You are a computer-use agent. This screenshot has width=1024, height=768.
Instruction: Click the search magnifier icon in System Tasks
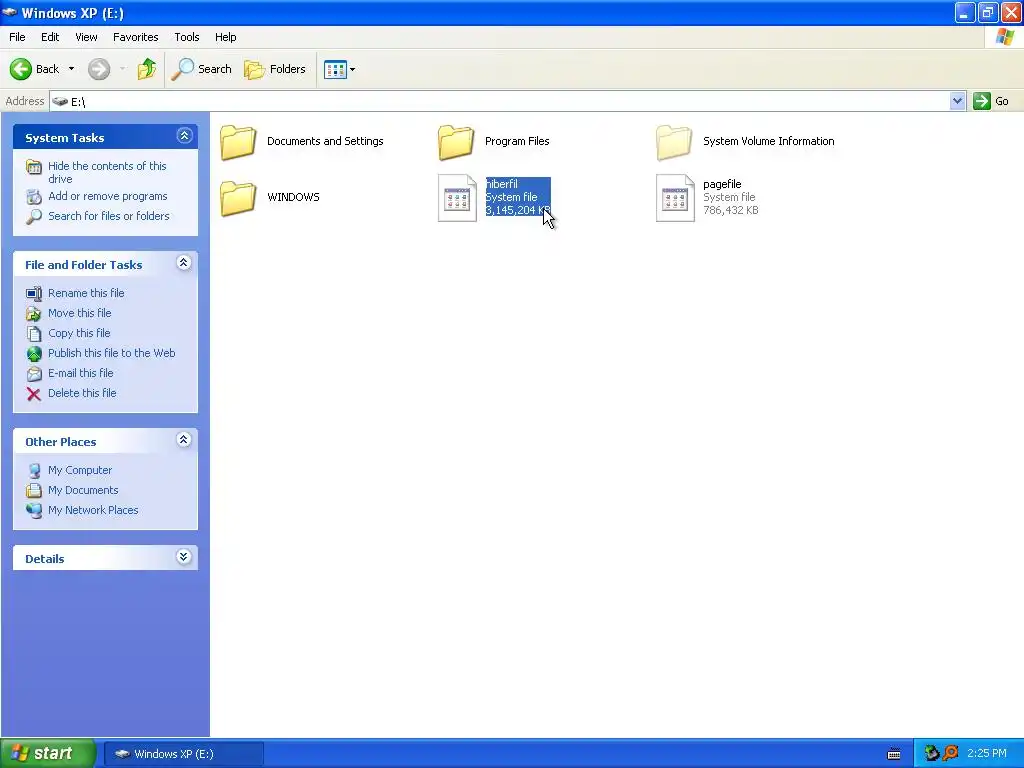click(x=34, y=217)
